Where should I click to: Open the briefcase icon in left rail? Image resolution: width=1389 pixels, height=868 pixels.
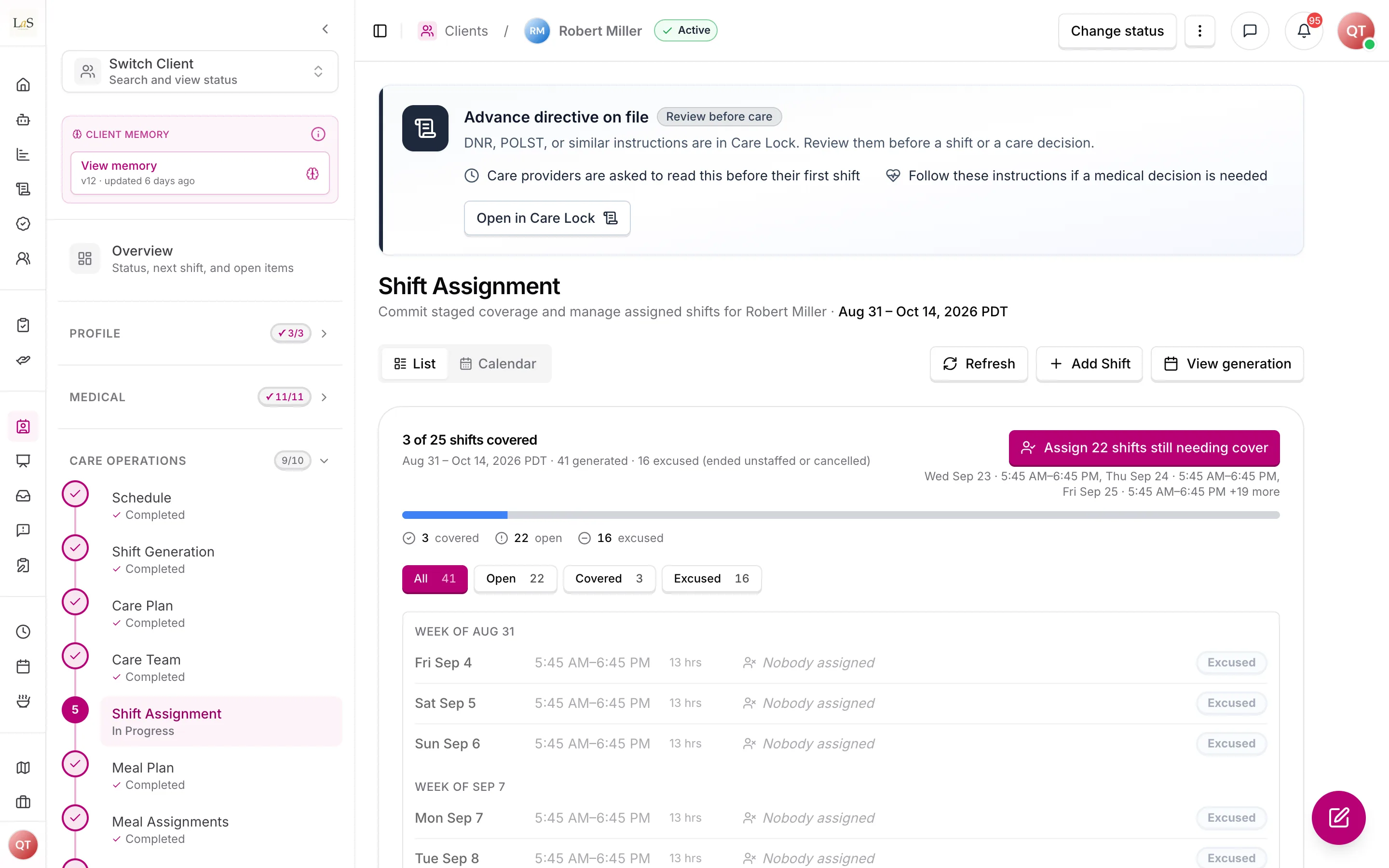click(x=23, y=802)
